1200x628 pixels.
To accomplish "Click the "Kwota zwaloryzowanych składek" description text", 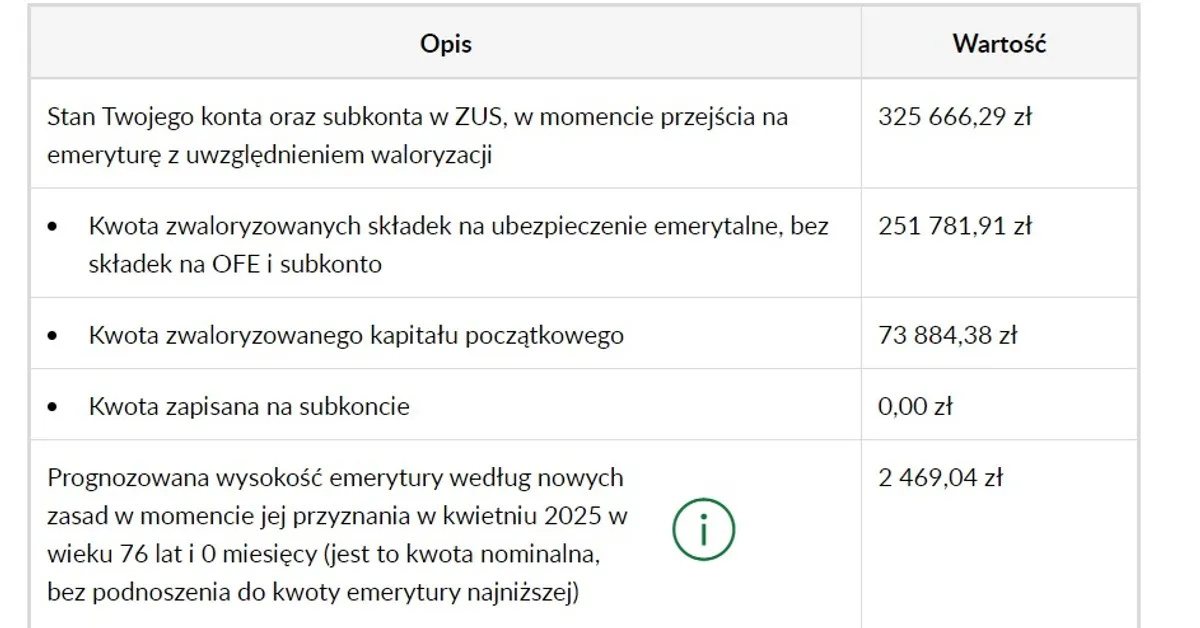I will [x=458, y=244].
